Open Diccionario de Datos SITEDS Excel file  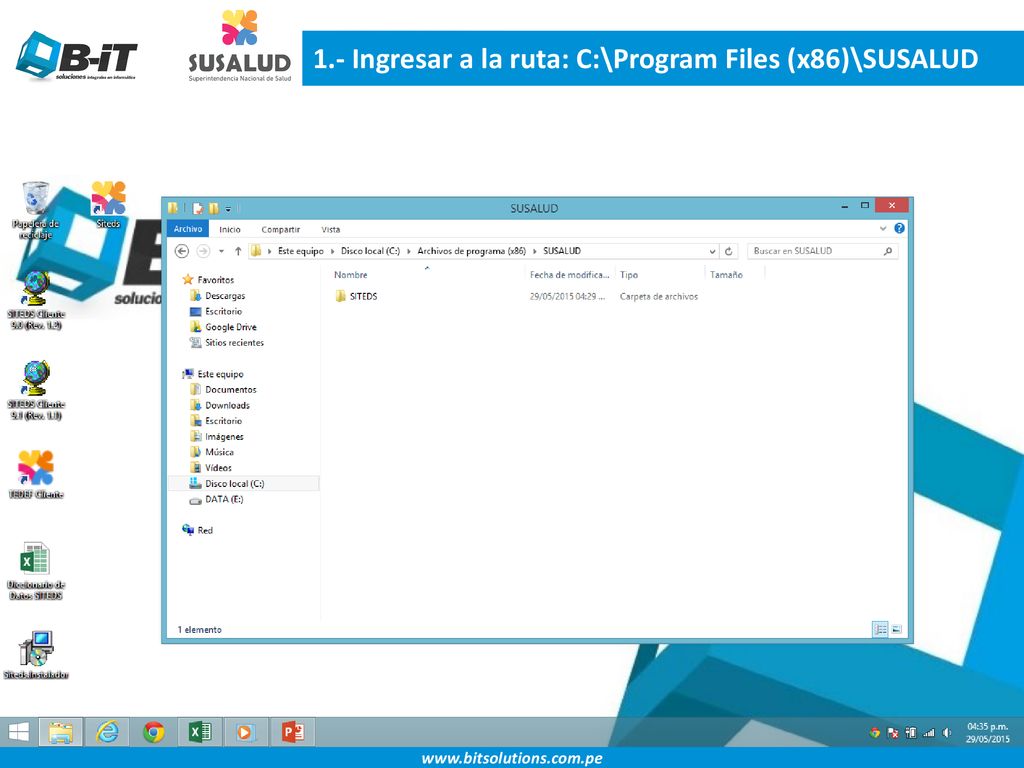tap(35, 570)
